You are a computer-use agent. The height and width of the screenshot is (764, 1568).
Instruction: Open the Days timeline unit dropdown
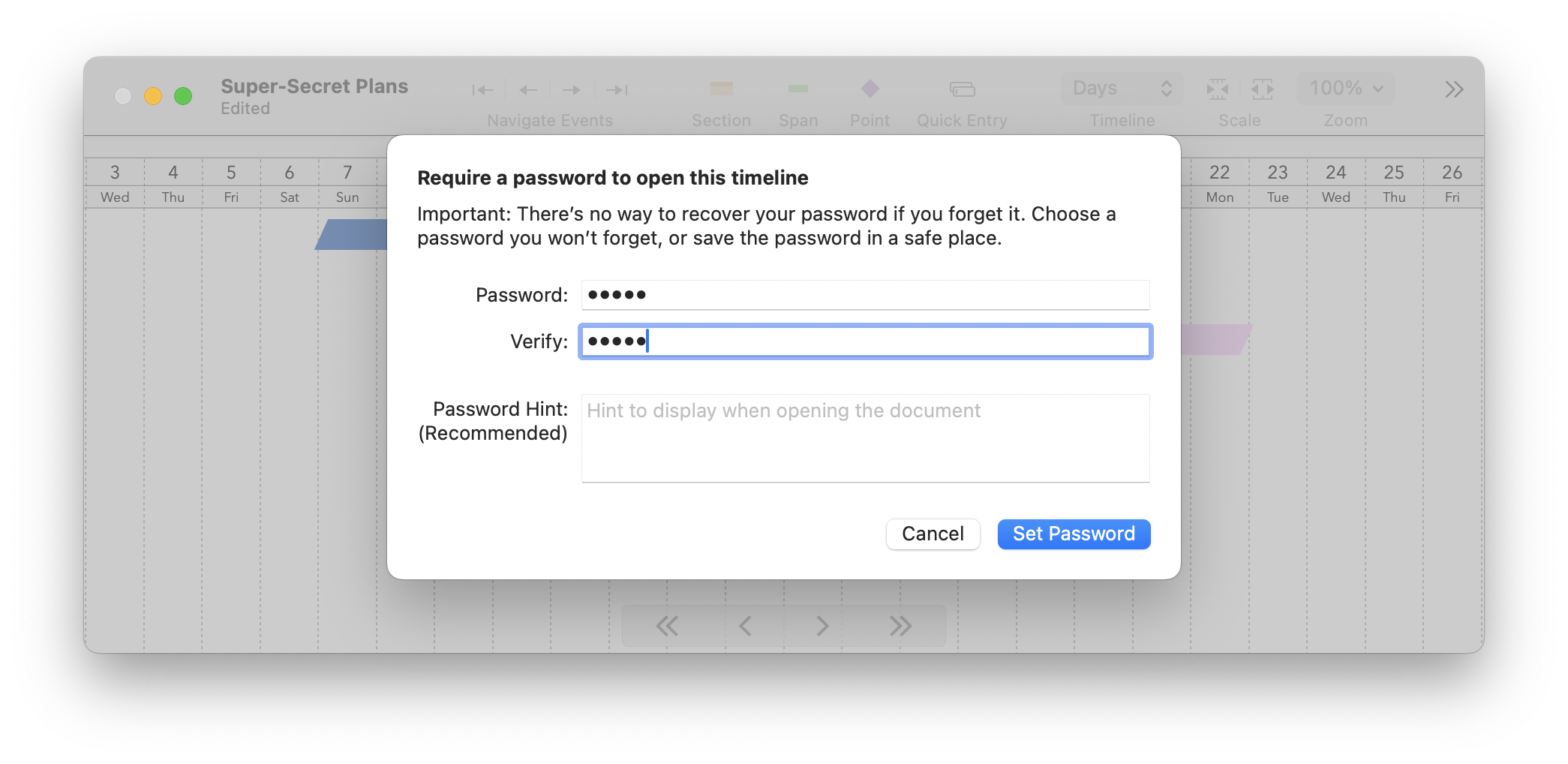pyautogui.click(x=1121, y=88)
